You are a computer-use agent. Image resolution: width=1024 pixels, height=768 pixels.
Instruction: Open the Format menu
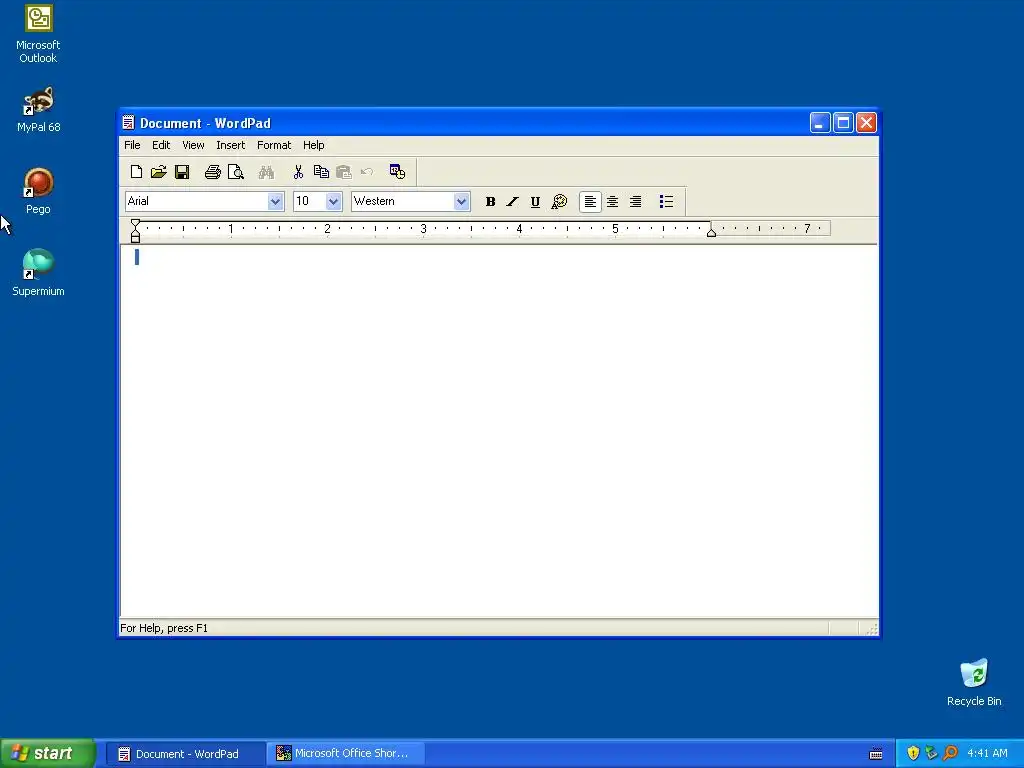click(x=274, y=145)
